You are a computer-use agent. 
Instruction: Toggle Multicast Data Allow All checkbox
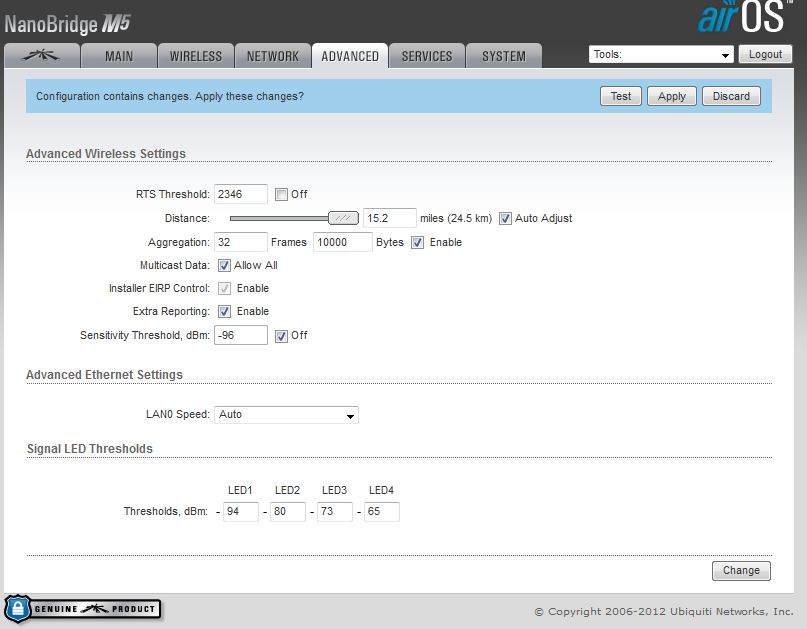224,266
